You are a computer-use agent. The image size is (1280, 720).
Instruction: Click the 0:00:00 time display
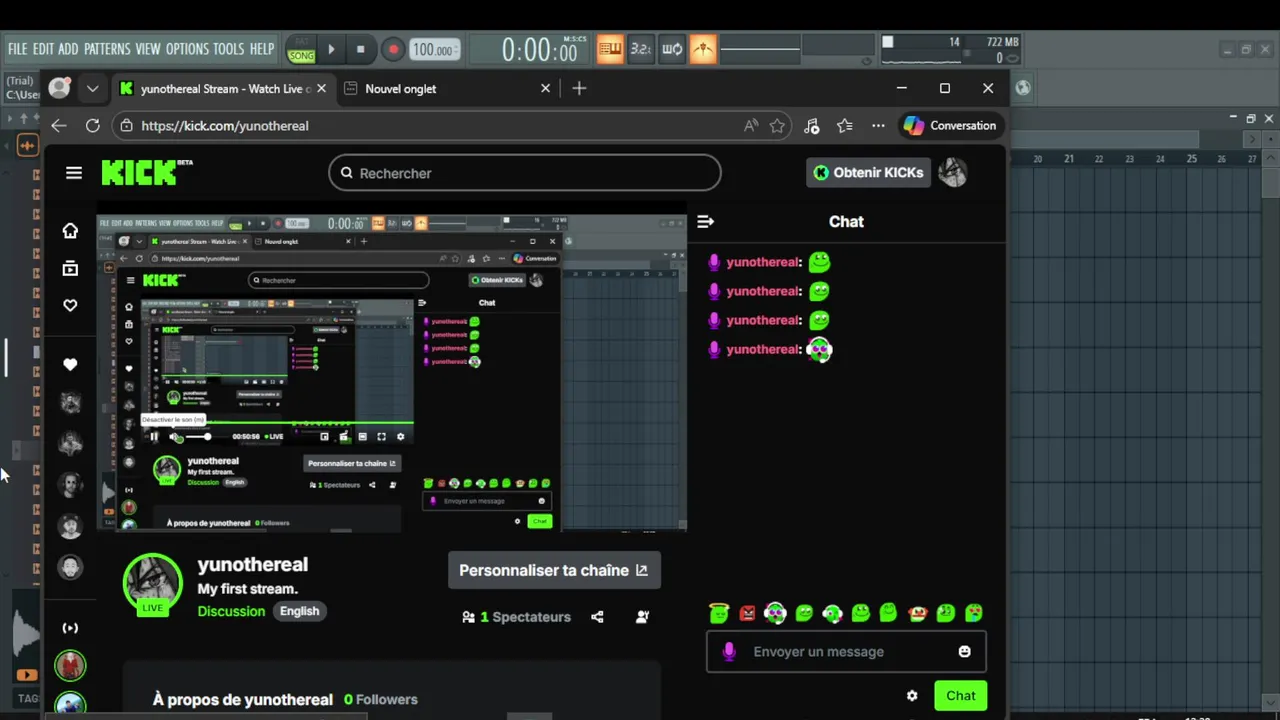[540, 49]
